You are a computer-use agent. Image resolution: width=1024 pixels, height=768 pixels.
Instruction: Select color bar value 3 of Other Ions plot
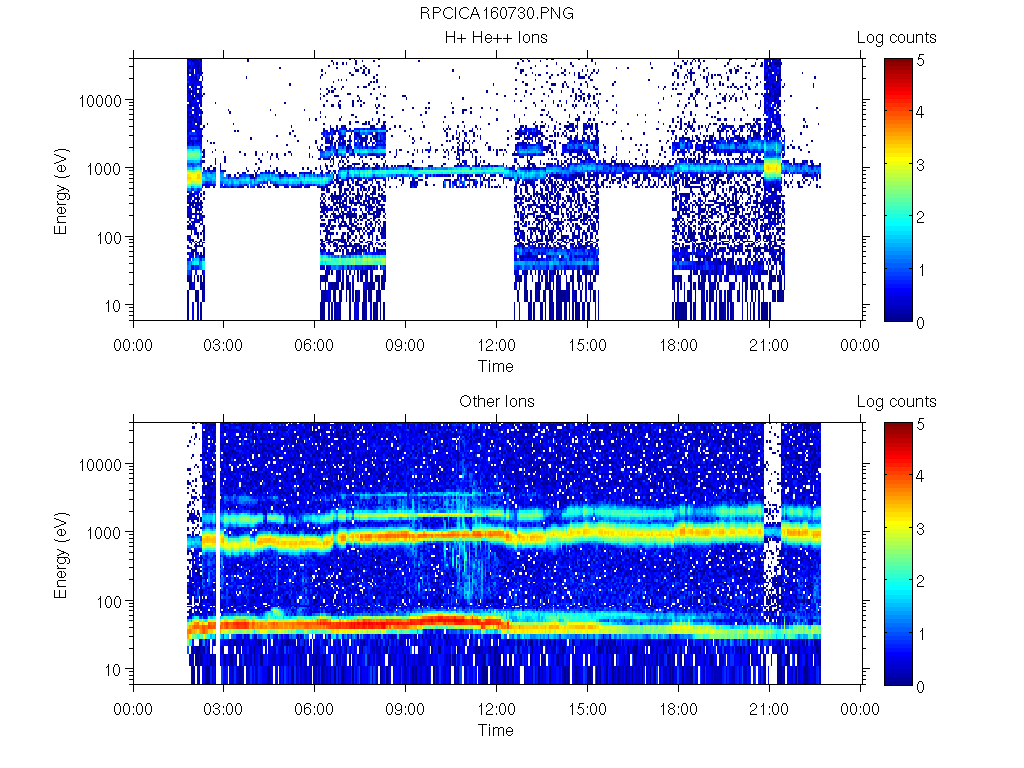[x=920, y=529]
